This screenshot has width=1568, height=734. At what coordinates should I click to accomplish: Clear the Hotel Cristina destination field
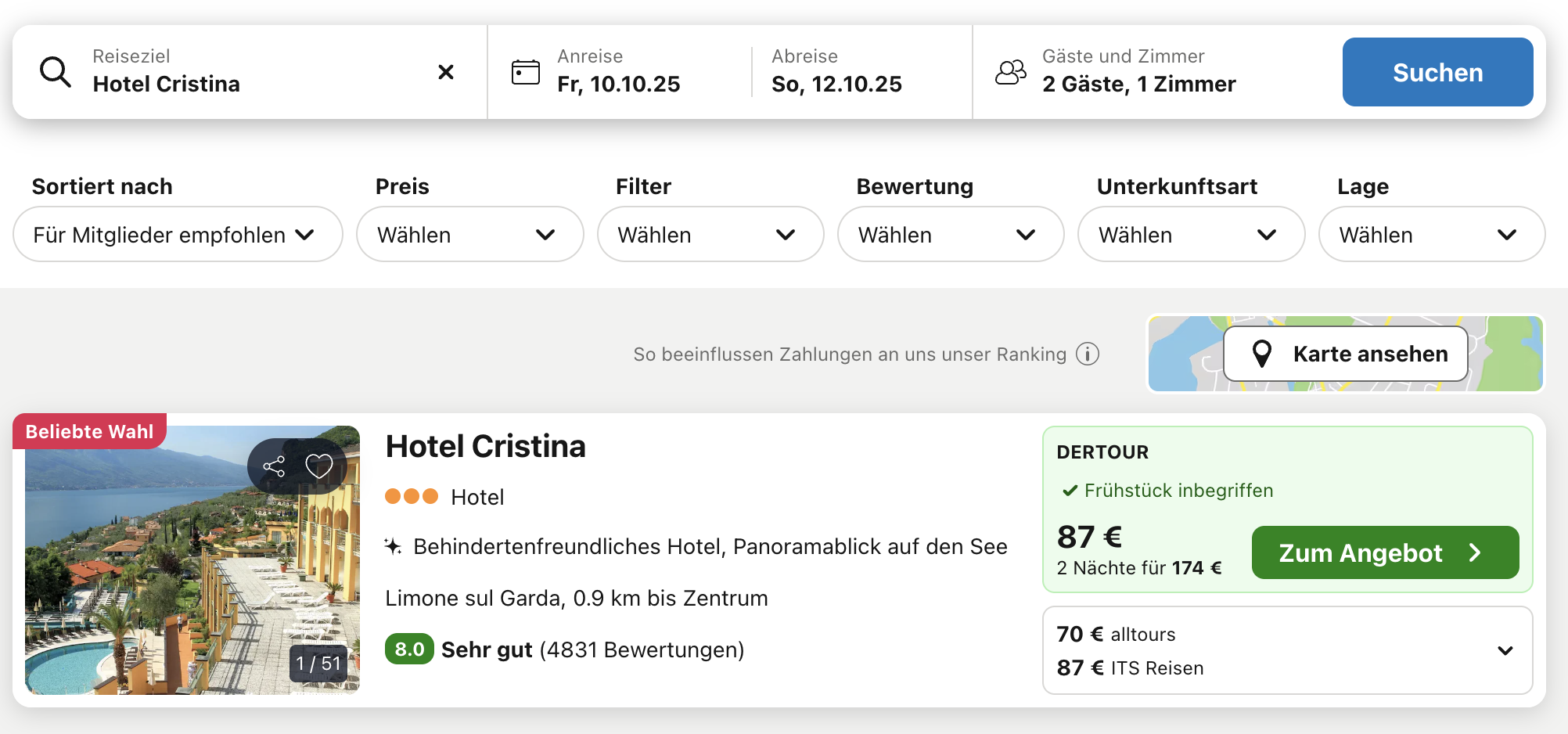click(x=446, y=72)
